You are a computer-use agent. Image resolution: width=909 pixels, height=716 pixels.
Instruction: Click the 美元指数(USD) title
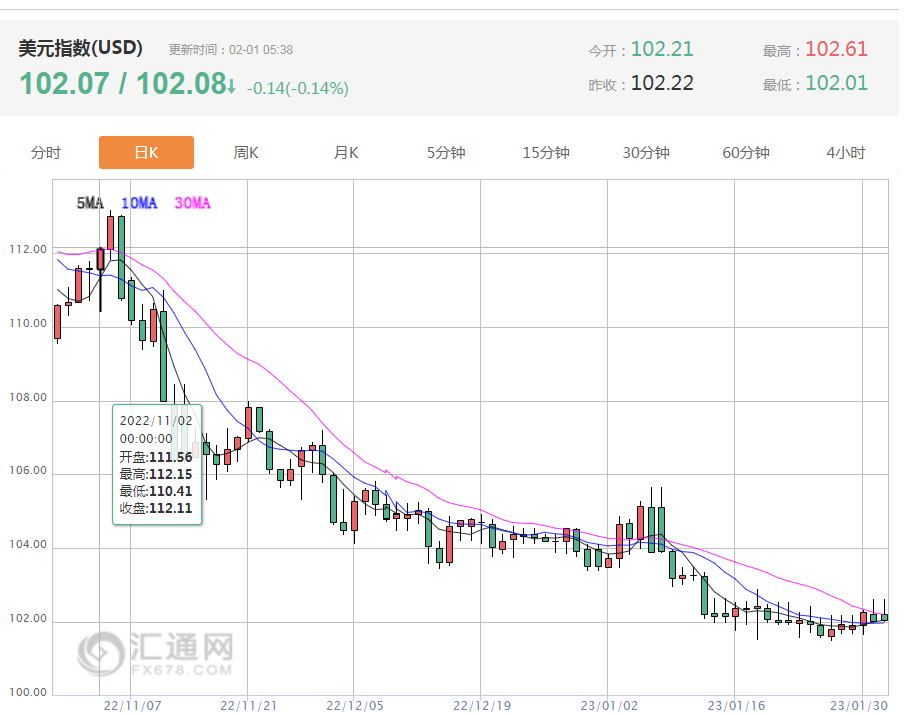click(x=81, y=48)
